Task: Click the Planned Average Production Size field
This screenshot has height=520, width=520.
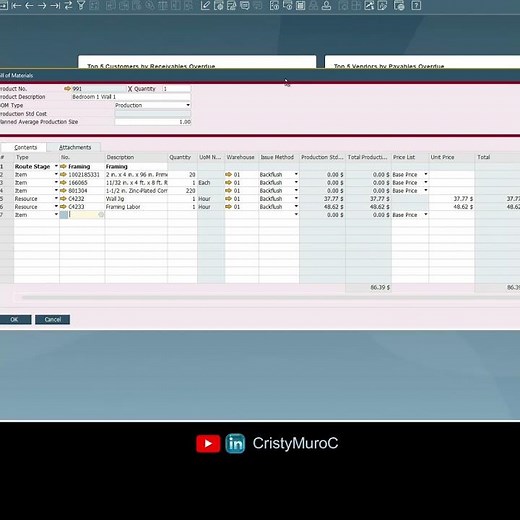Action: pyautogui.click(x=153, y=122)
